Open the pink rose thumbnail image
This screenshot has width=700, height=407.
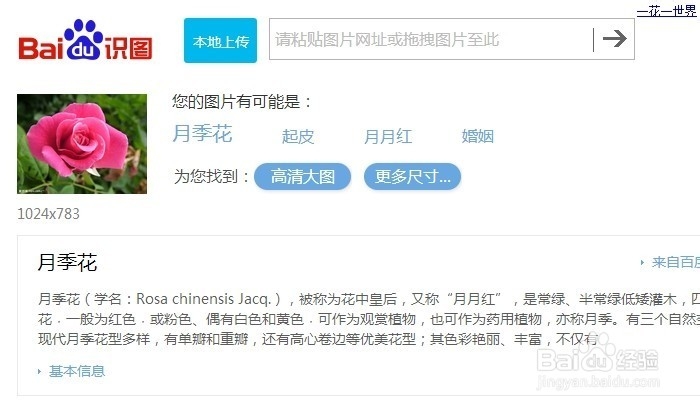(x=82, y=144)
